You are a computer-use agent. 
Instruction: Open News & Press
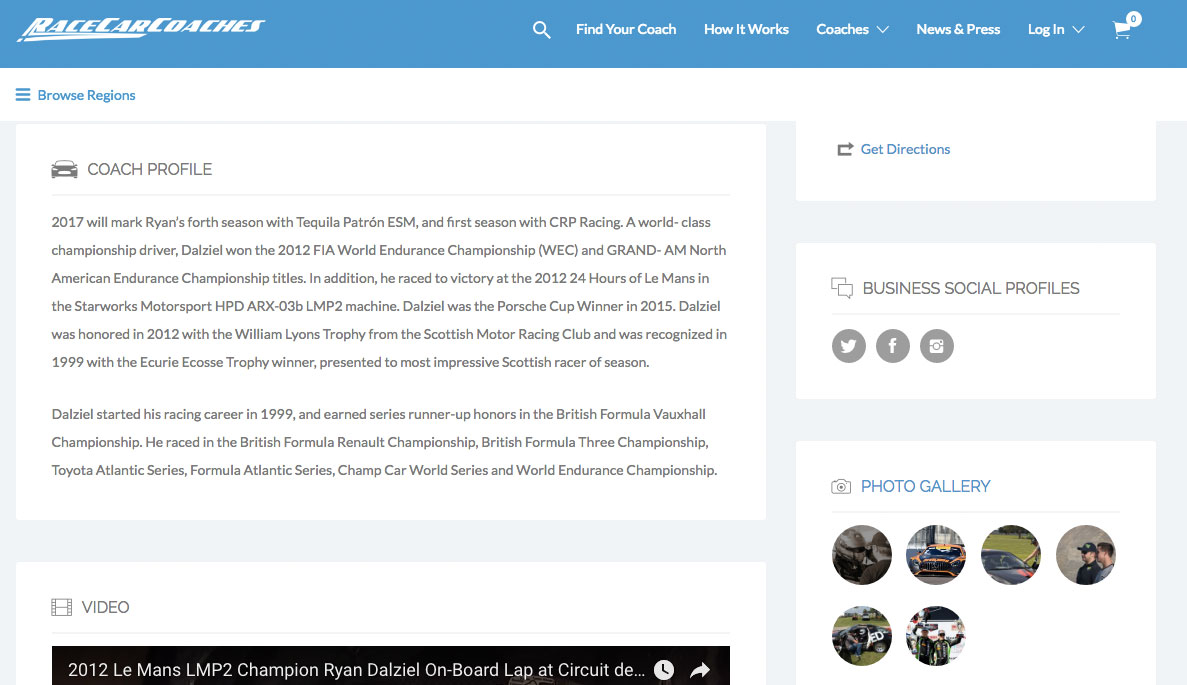coord(958,30)
